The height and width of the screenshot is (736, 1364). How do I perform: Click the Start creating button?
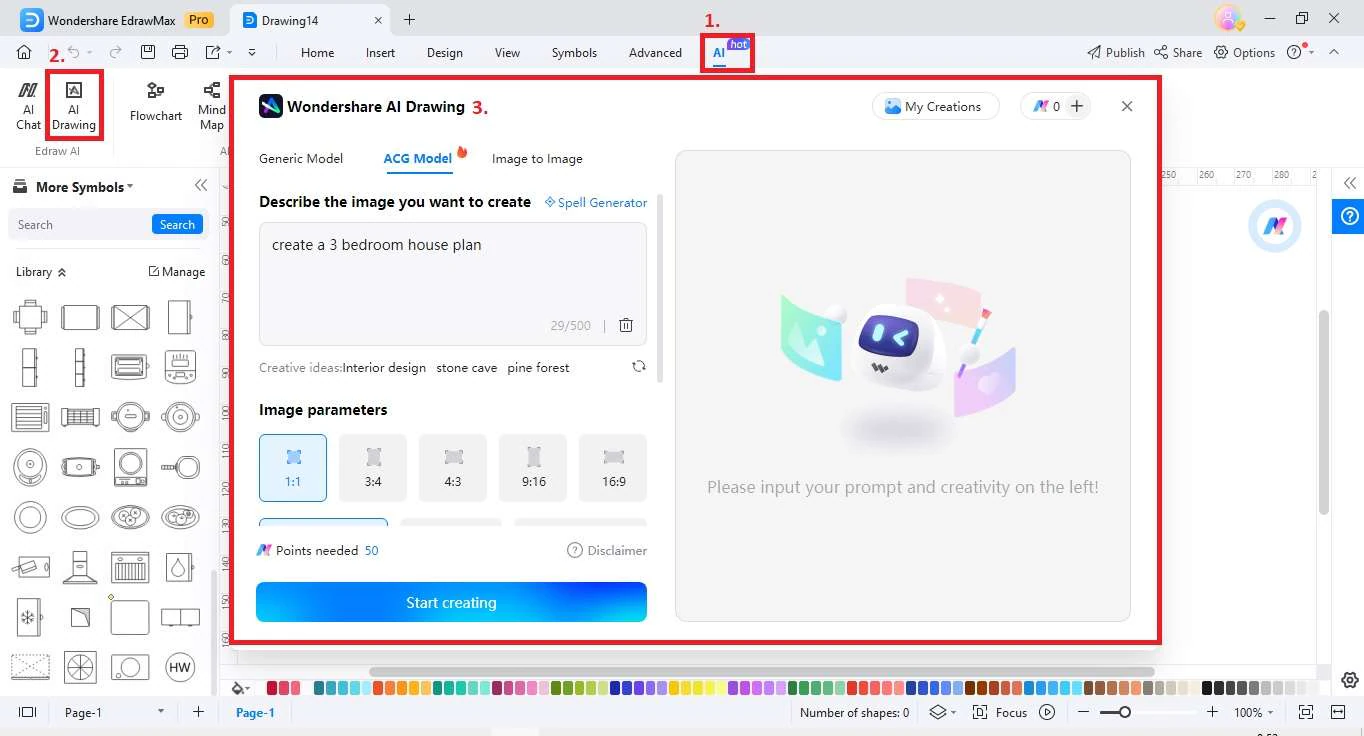(x=451, y=602)
